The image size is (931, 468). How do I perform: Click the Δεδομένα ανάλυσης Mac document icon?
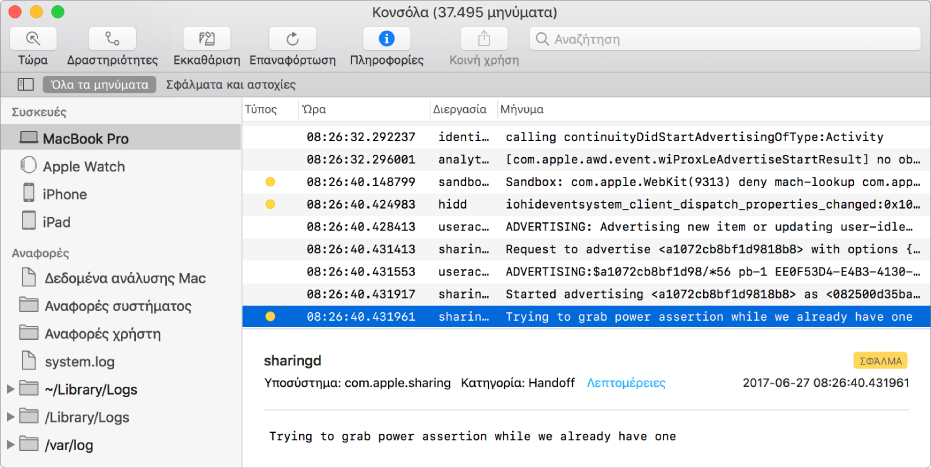point(28,276)
